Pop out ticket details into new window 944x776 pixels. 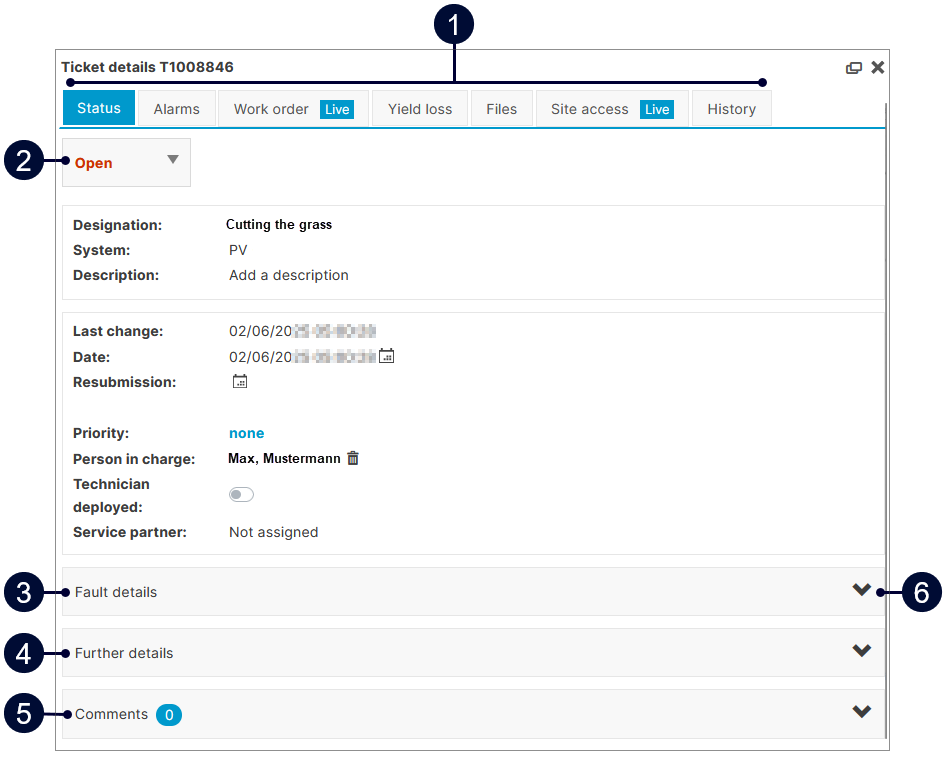tap(854, 68)
